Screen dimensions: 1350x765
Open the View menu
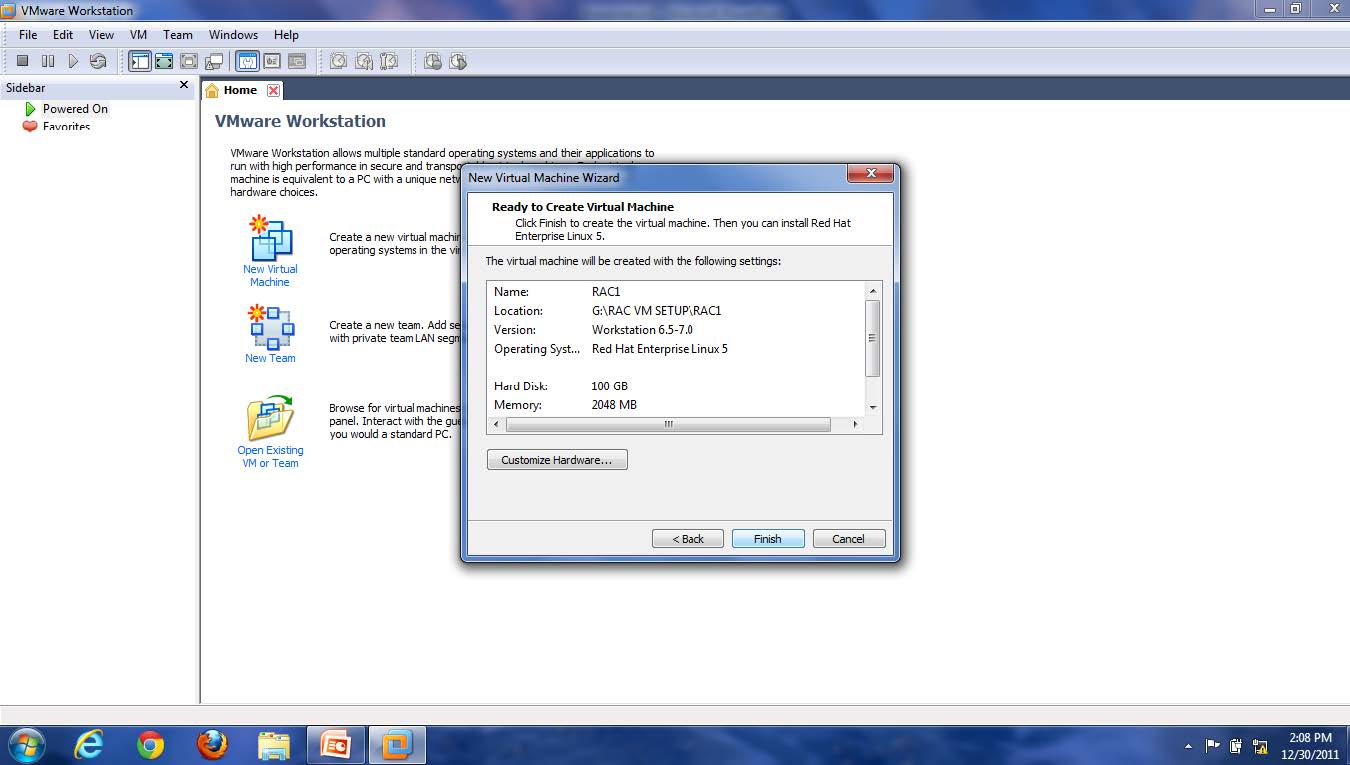[x=101, y=34]
